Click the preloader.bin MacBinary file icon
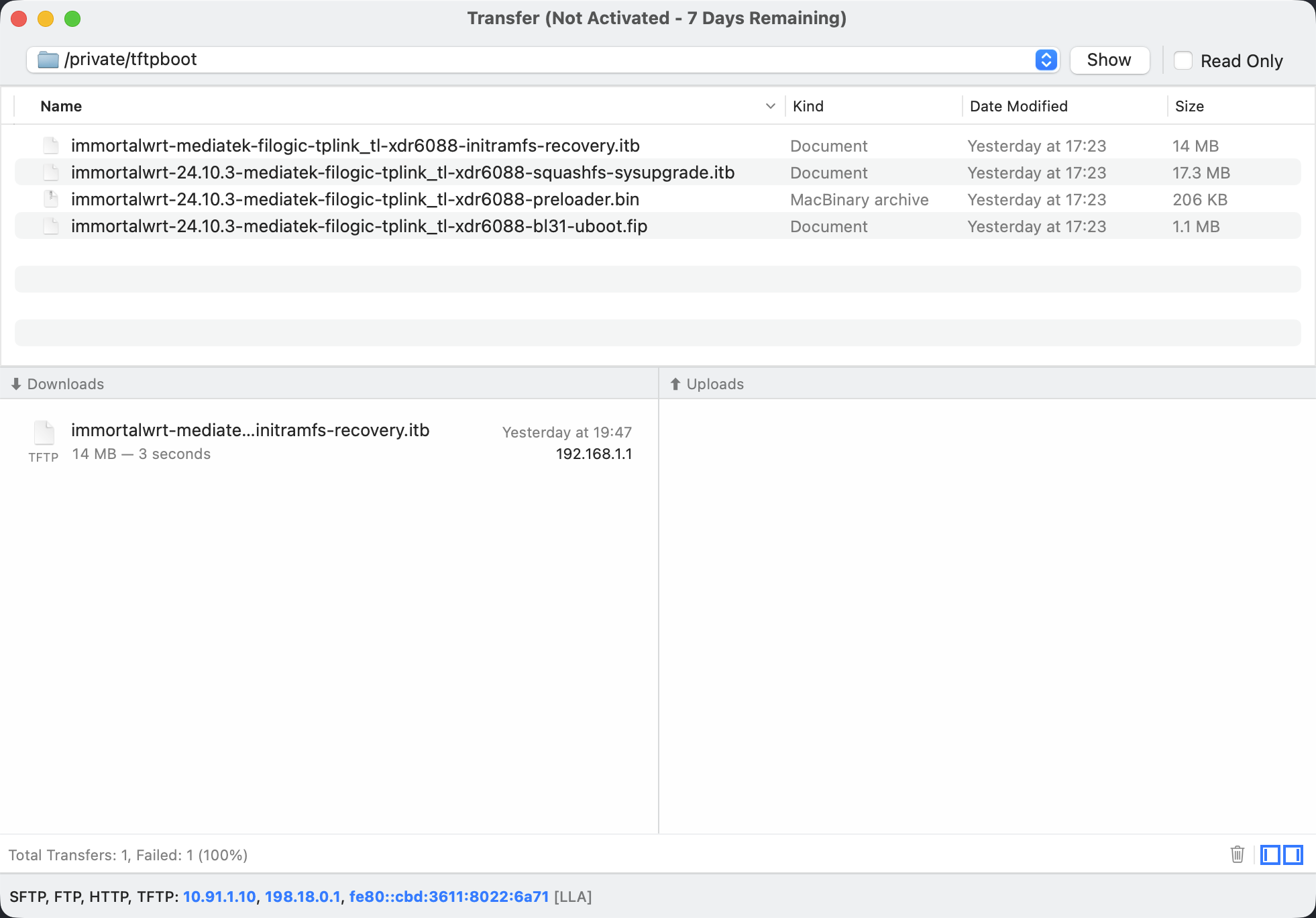This screenshot has height=918, width=1316. [x=51, y=199]
